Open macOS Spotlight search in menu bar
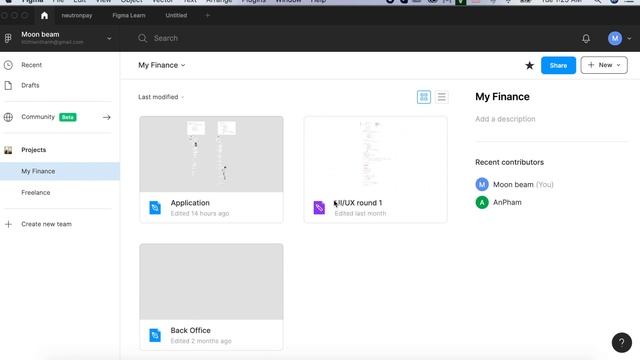Viewport: 640px width, 360px height. point(598,2)
